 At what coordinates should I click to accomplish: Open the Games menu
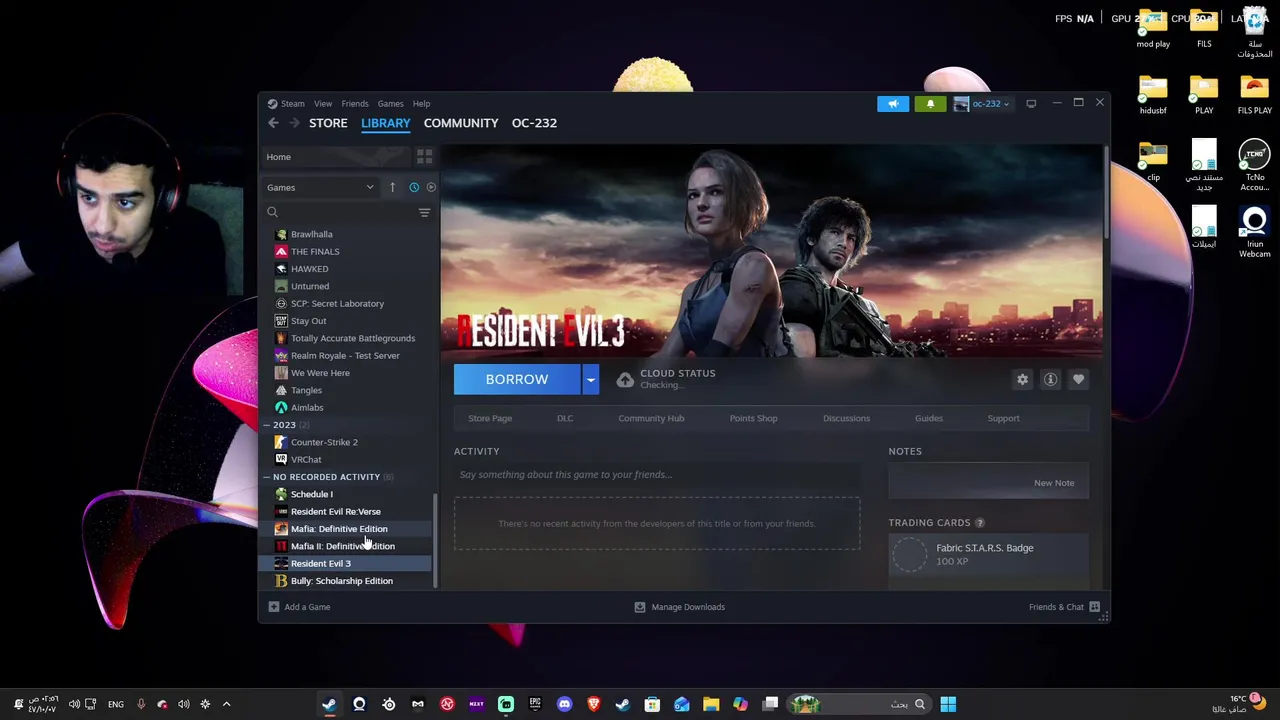pyautogui.click(x=390, y=103)
